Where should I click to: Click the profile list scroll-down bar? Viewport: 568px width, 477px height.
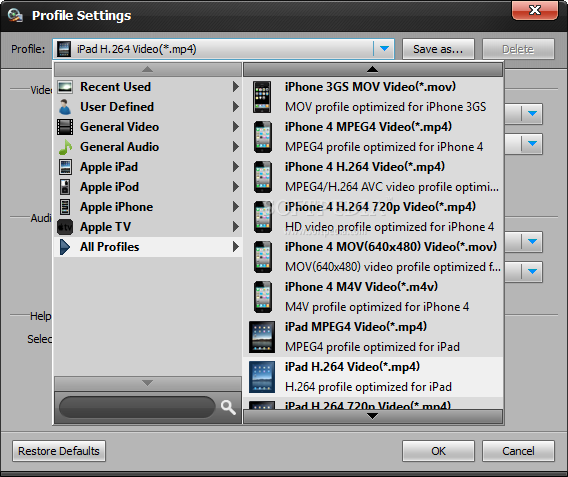tap(373, 416)
